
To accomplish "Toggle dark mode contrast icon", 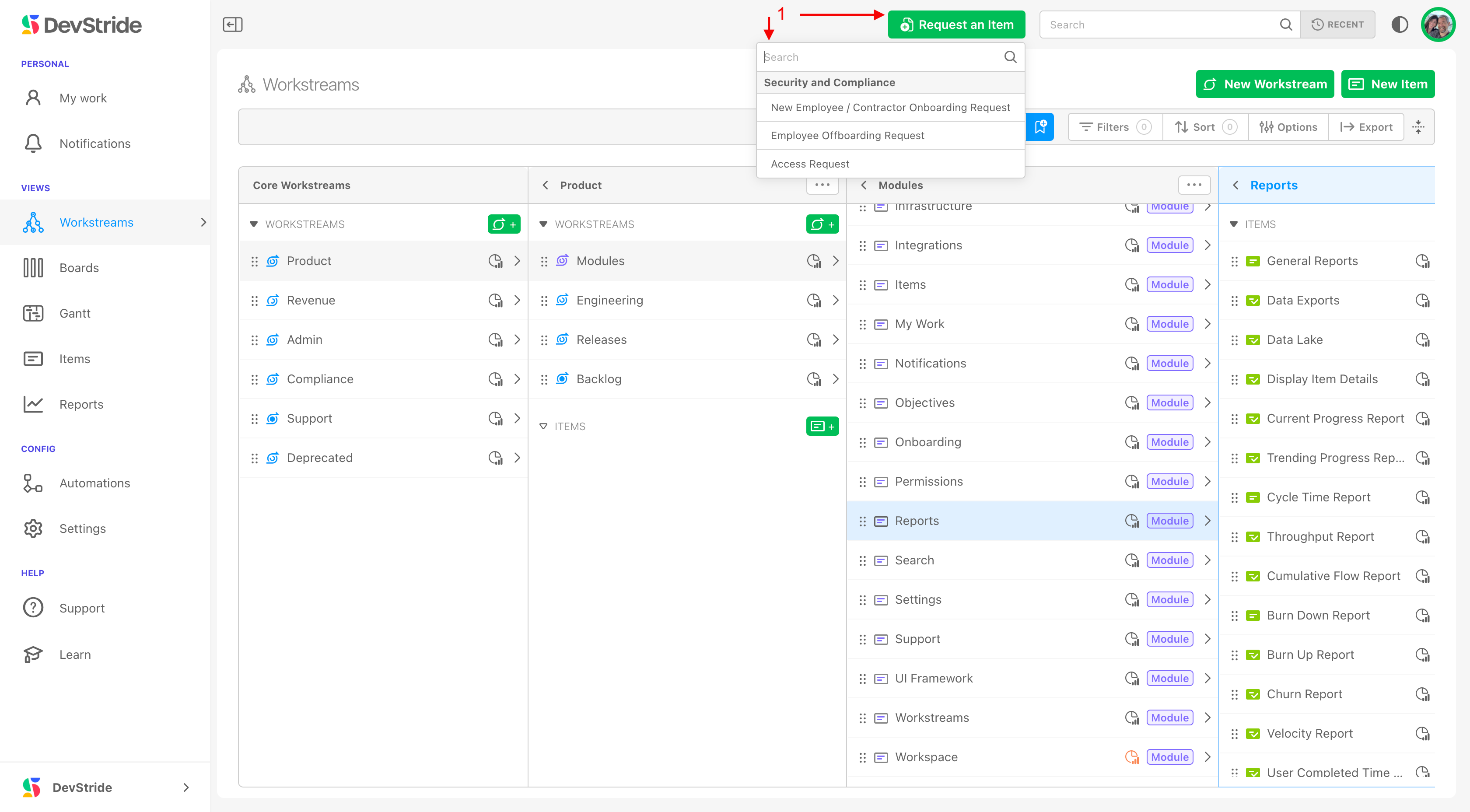I will [1399, 24].
